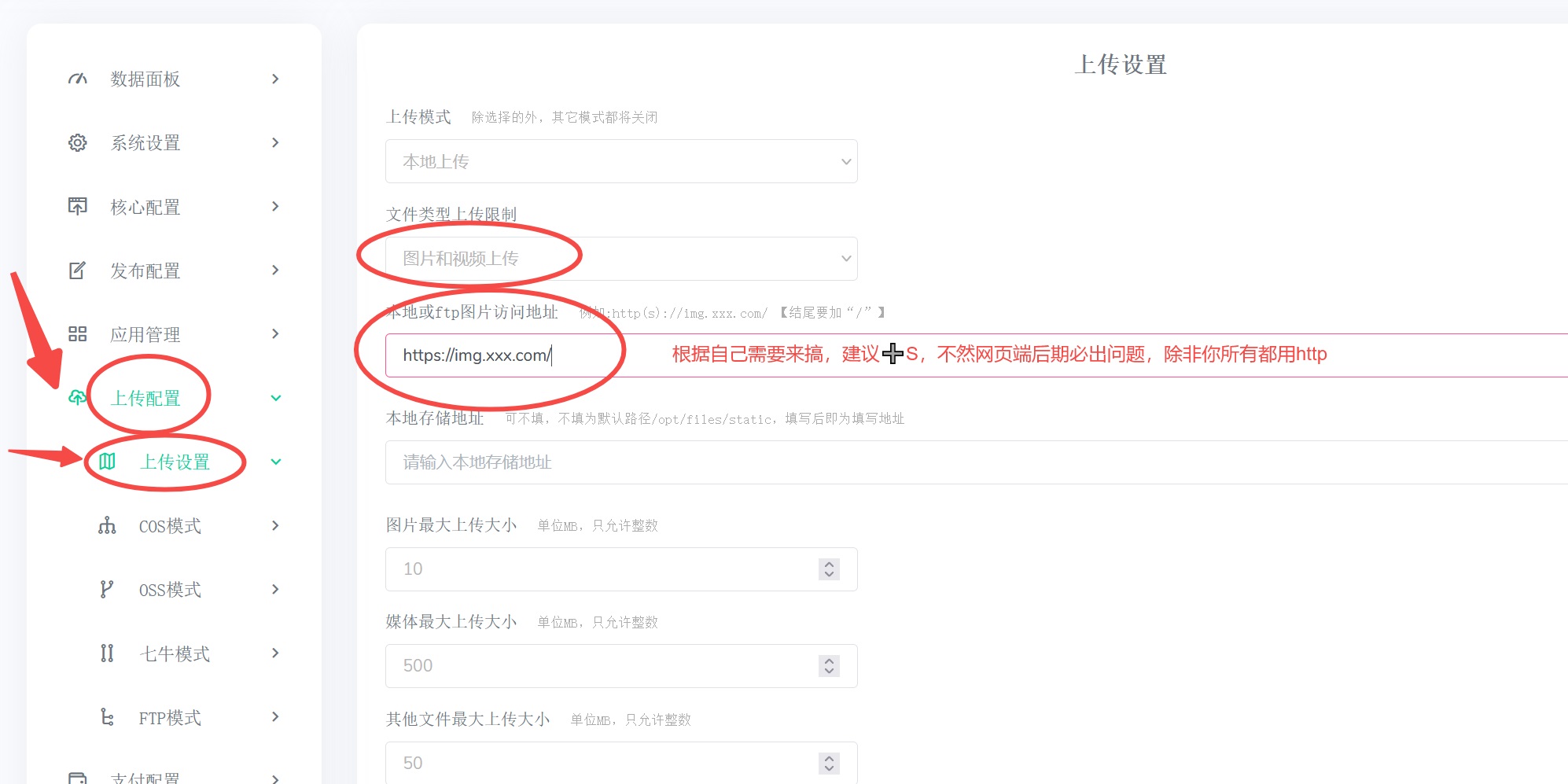
Task: Click the 应用管理 grid icon
Action: point(77,333)
